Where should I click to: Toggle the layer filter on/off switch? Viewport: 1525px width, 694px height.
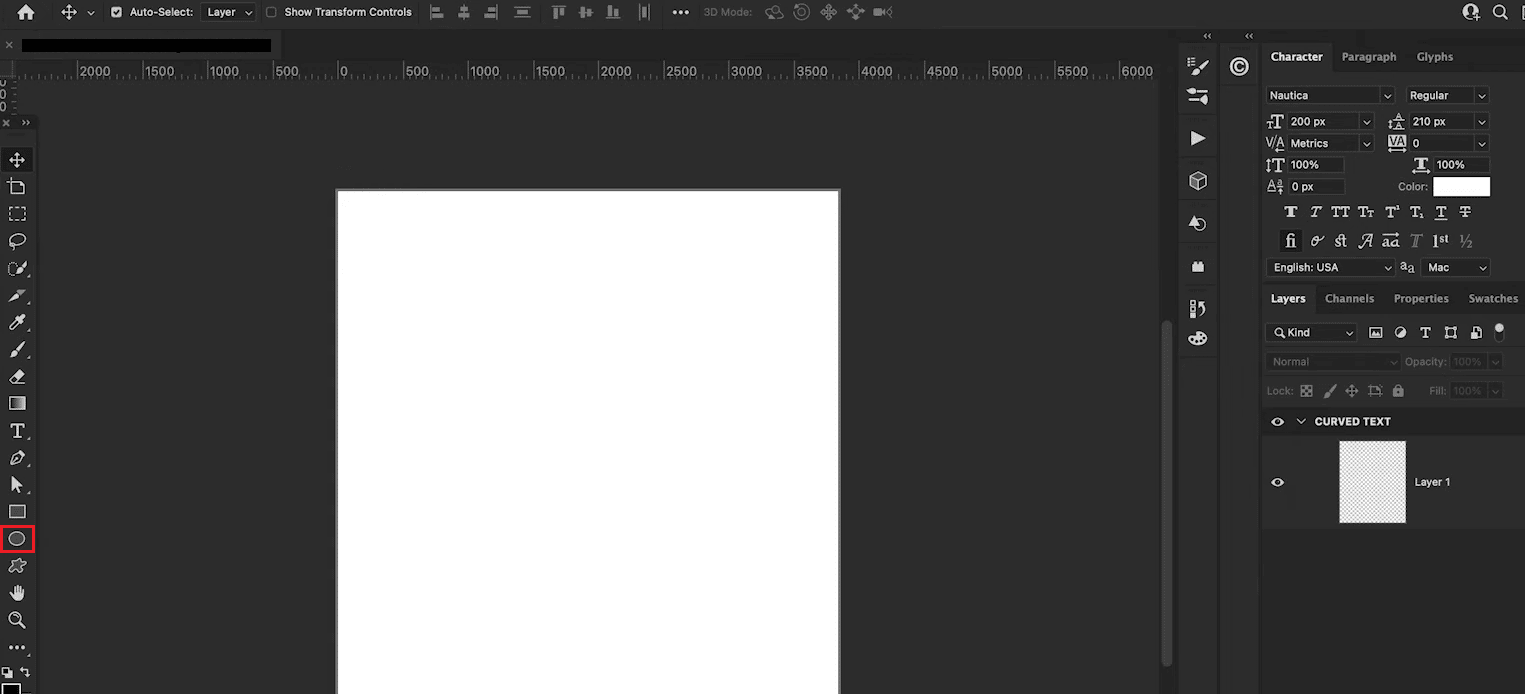(x=1499, y=331)
